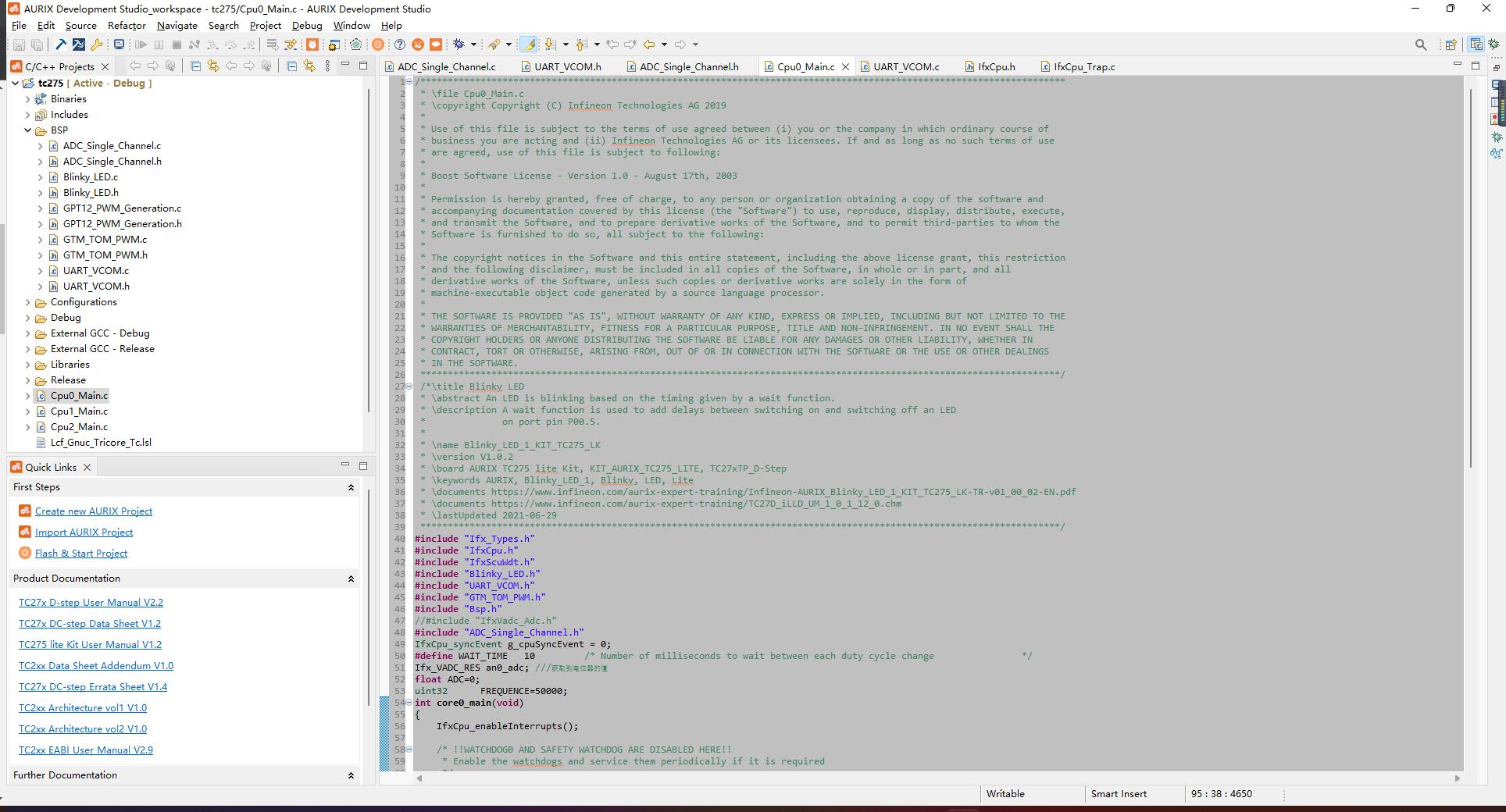Image resolution: width=1506 pixels, height=812 pixels.
Task: Open TC275 lite Kit User Manual V1.2
Action: (x=90, y=644)
